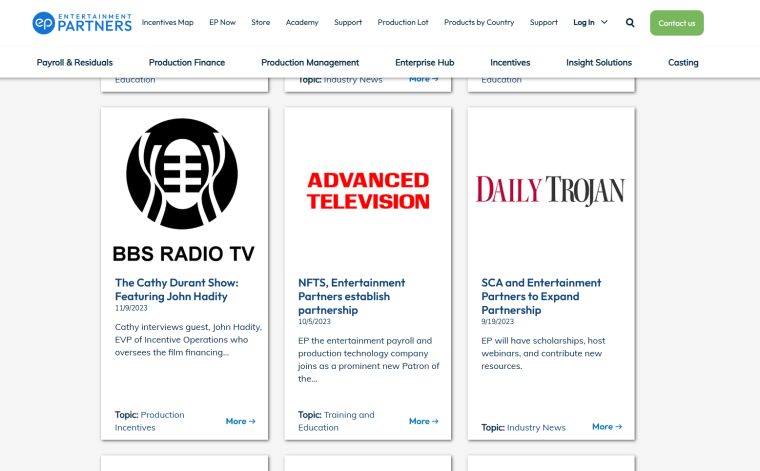Open the Academy nav link

pyautogui.click(x=302, y=22)
